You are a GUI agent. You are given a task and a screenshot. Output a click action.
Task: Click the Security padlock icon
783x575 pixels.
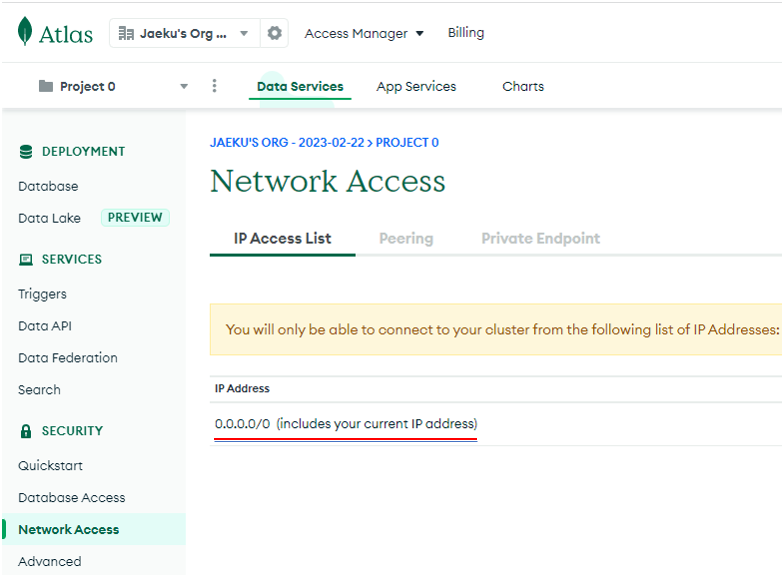click(x=25, y=431)
